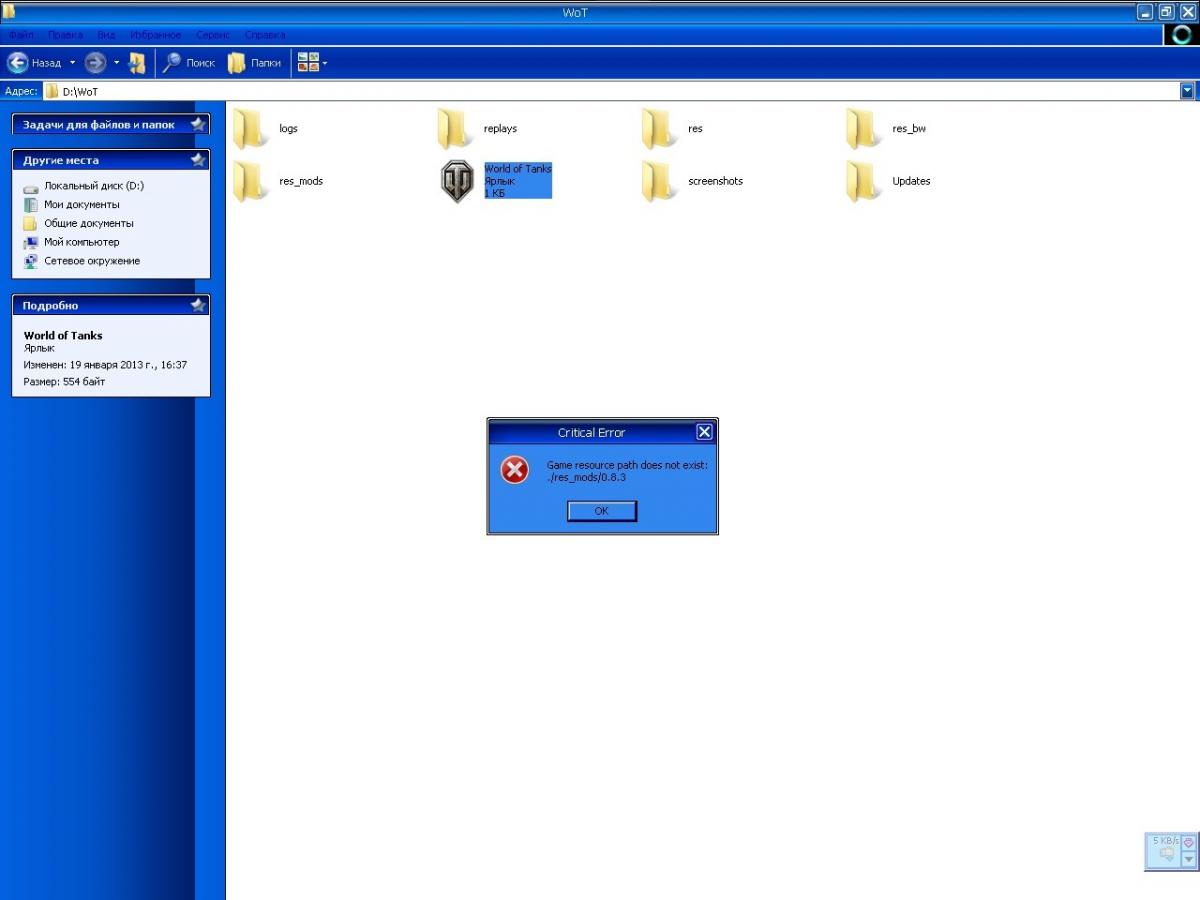Viewport: 1200px width, 900px height.
Task: Click the title bar folder icon
Action: pyautogui.click(x=8, y=11)
